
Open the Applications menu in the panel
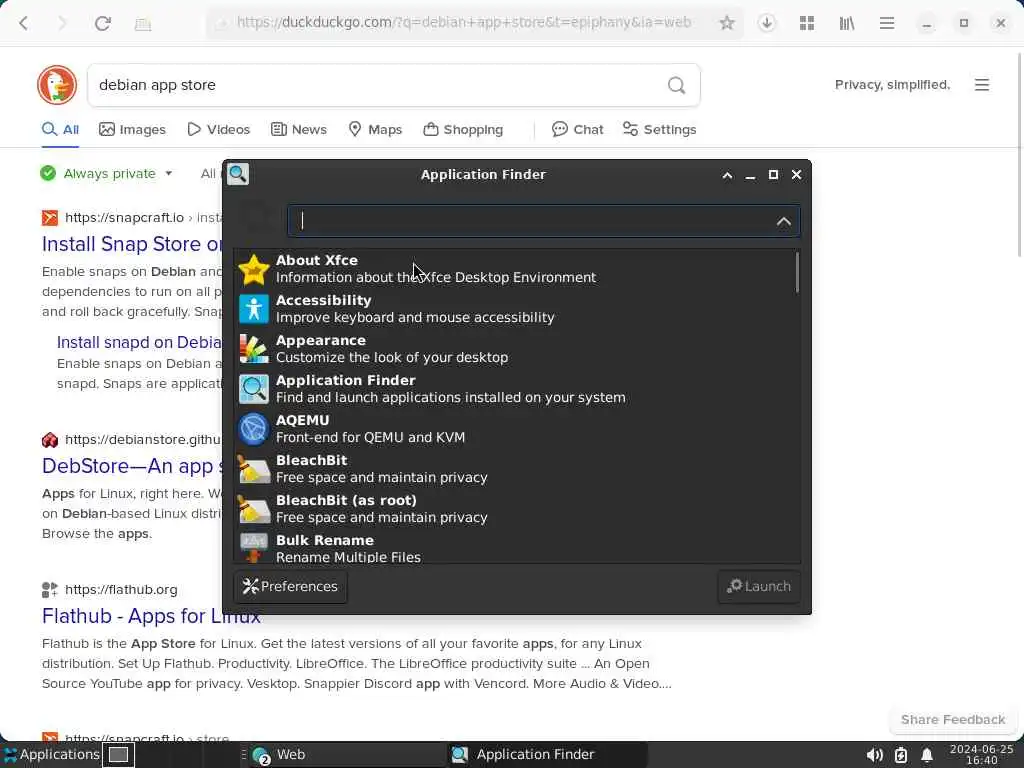[52, 754]
